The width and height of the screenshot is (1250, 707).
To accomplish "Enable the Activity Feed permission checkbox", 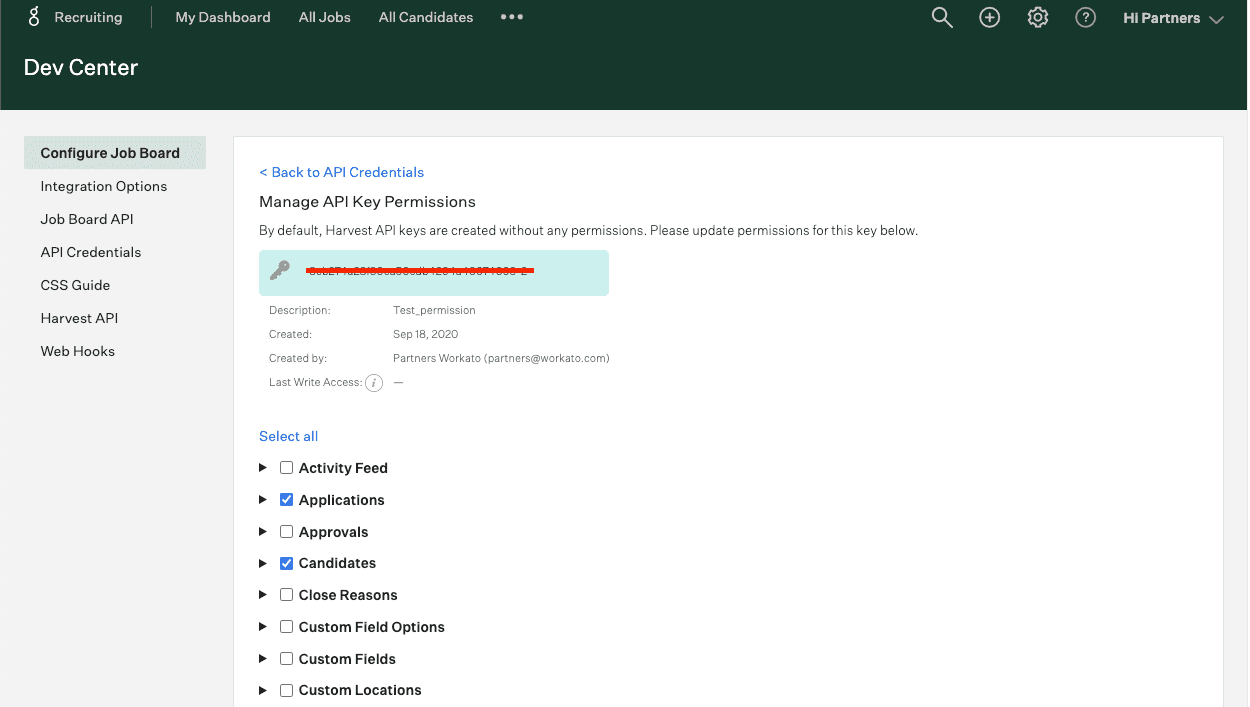I will click(x=286, y=467).
